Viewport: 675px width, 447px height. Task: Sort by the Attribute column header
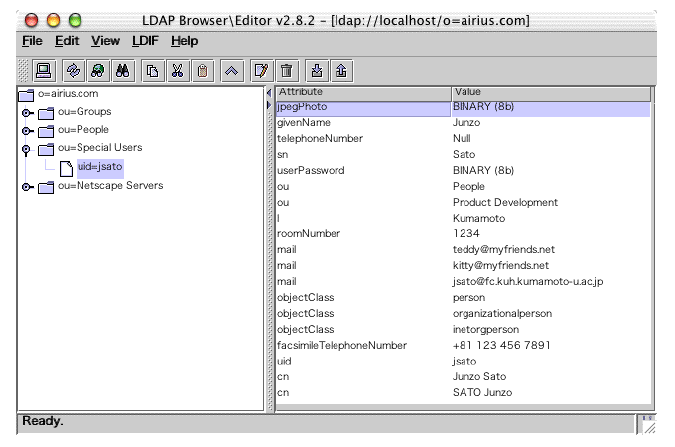point(363,93)
